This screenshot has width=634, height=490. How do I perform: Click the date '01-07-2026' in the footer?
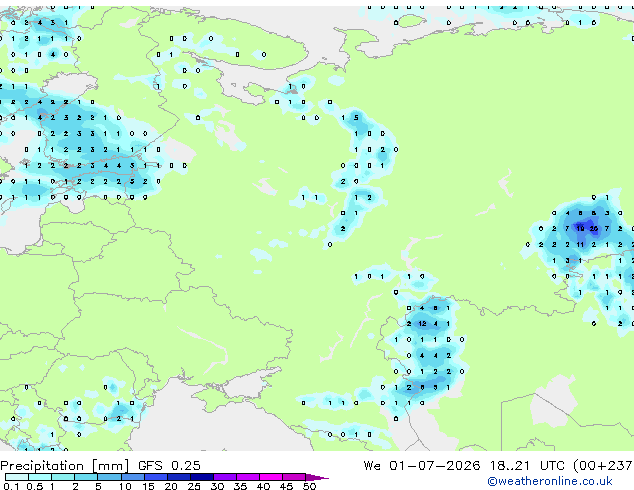click(435, 466)
